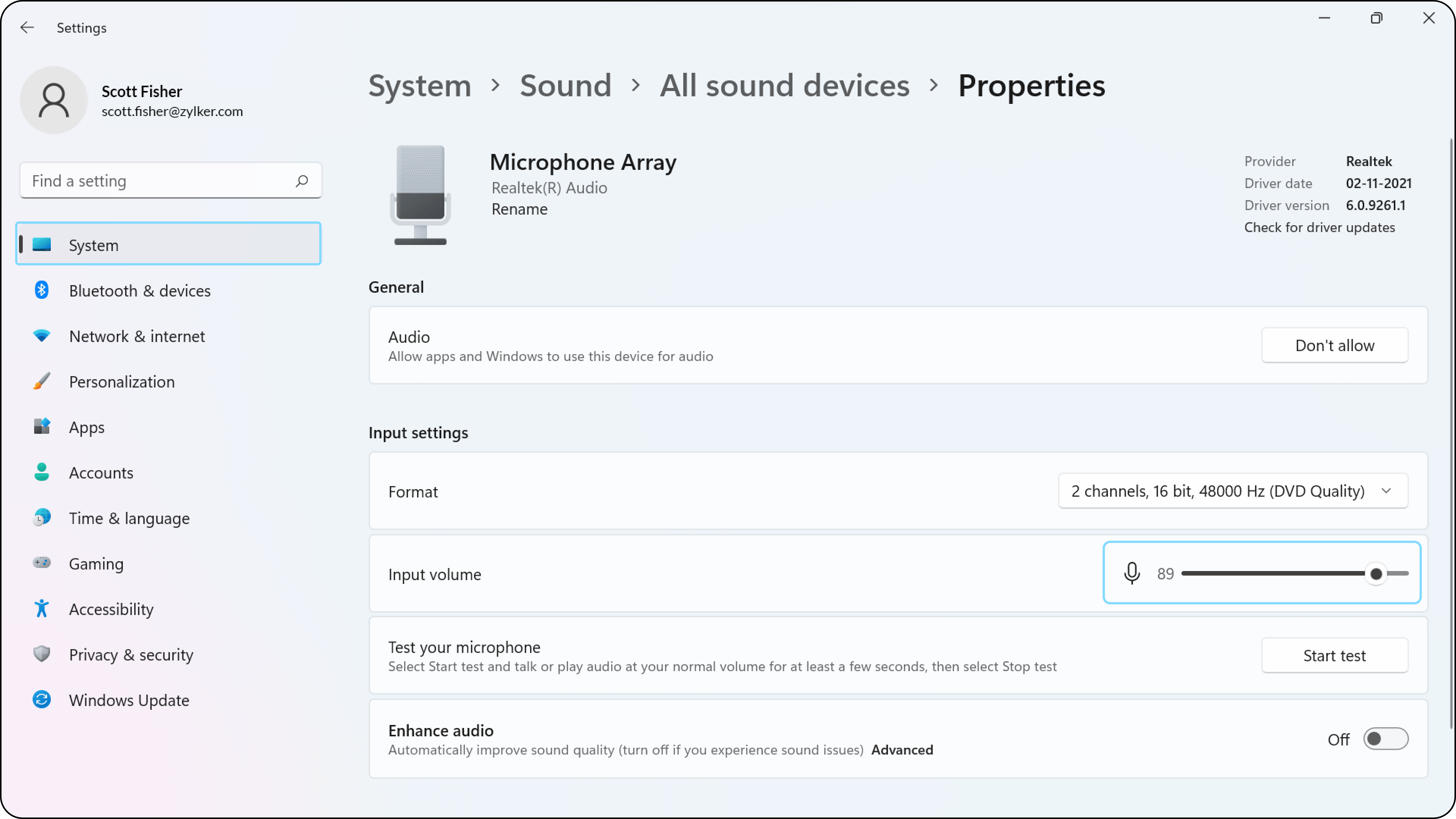Click the Find a setting field
The width and height of the screenshot is (1456, 819).
pyautogui.click(x=158, y=181)
